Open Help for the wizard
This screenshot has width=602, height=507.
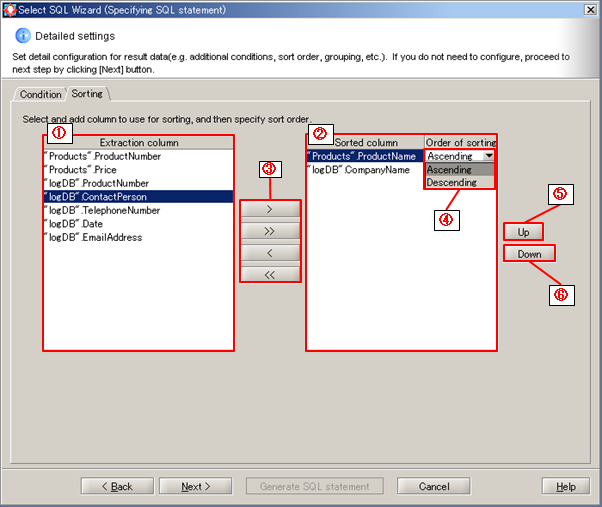tap(566, 486)
